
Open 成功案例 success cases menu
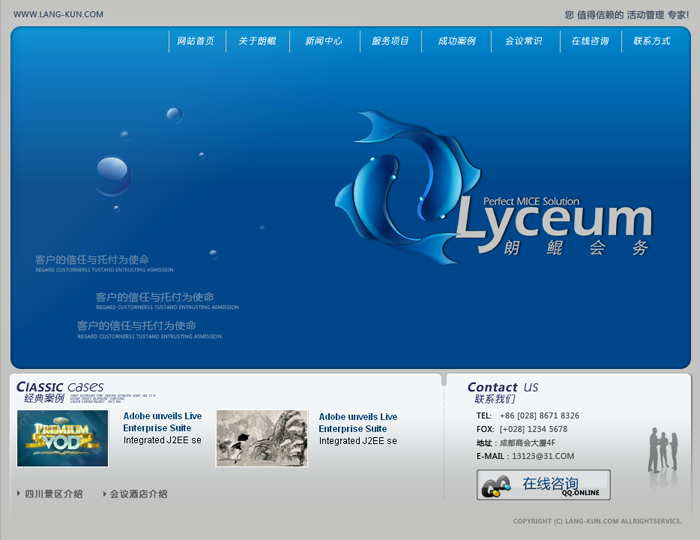(x=457, y=41)
